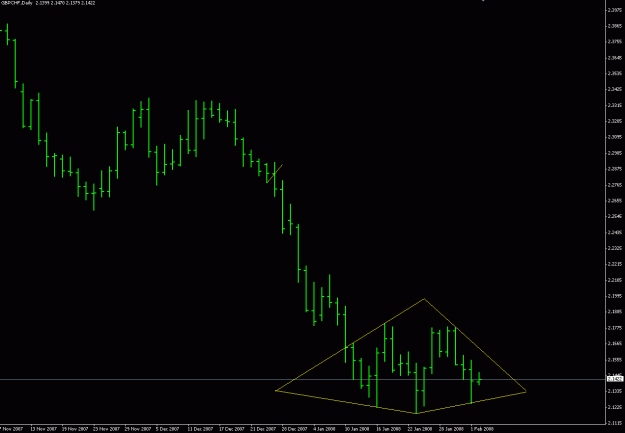
Task: Click the 1 Feb 2008 date label
Action: coord(482,429)
